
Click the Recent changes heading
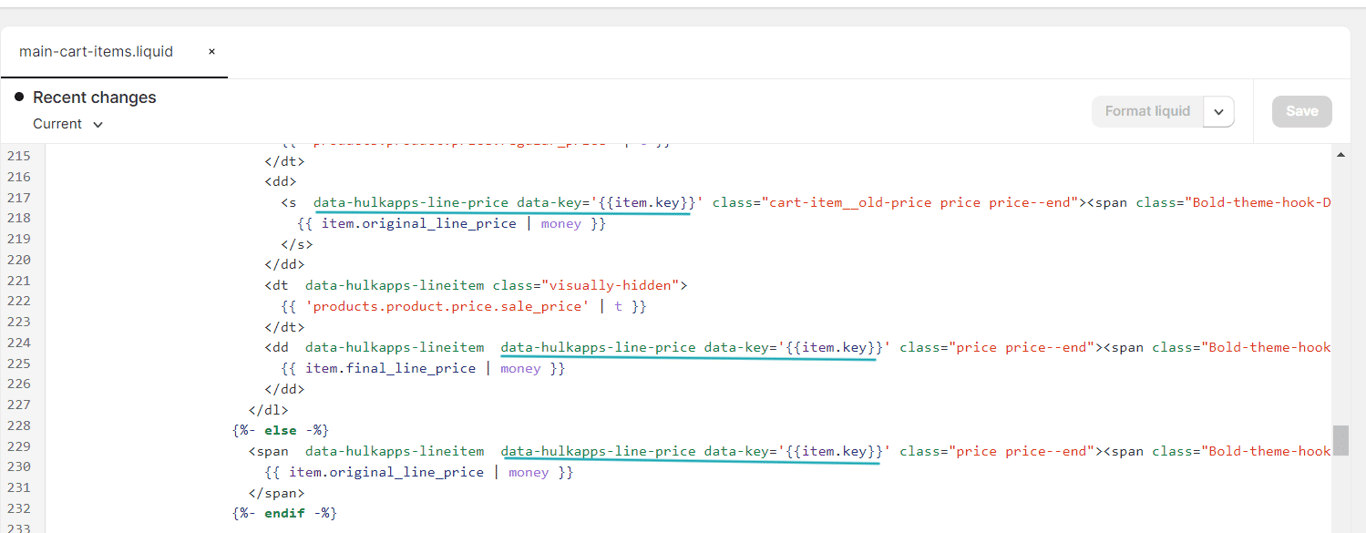[x=94, y=97]
